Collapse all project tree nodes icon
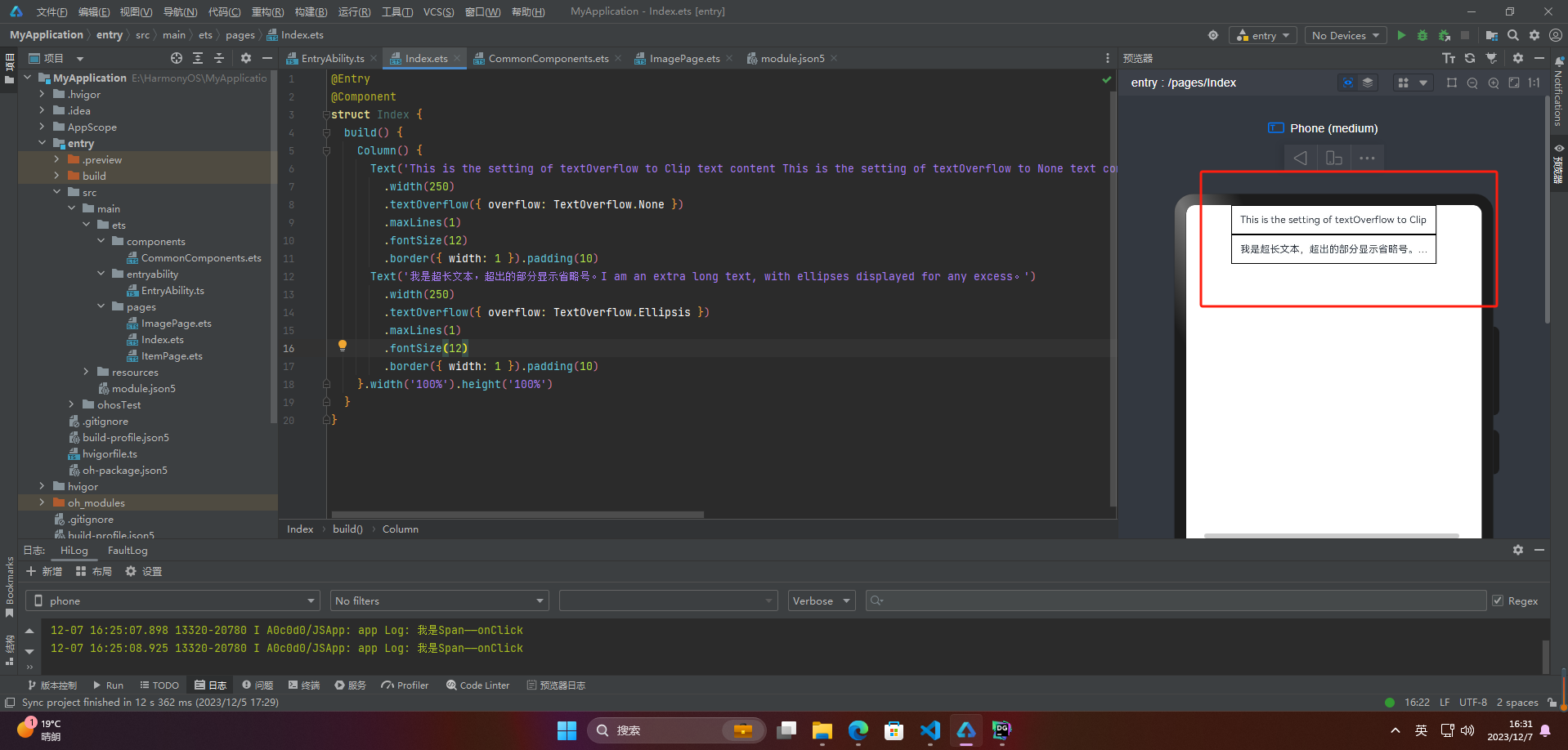Image resolution: width=1568 pixels, height=750 pixels. click(x=219, y=58)
